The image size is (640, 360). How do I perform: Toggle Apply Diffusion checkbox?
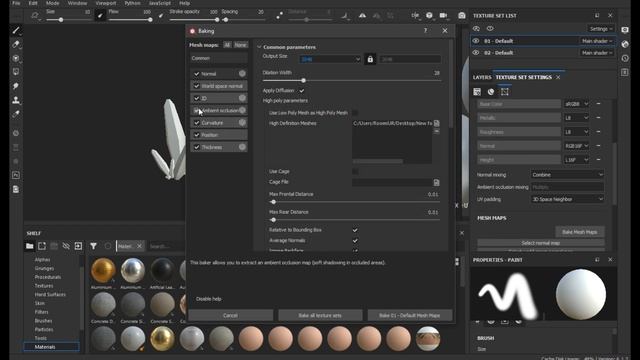tap(302, 91)
